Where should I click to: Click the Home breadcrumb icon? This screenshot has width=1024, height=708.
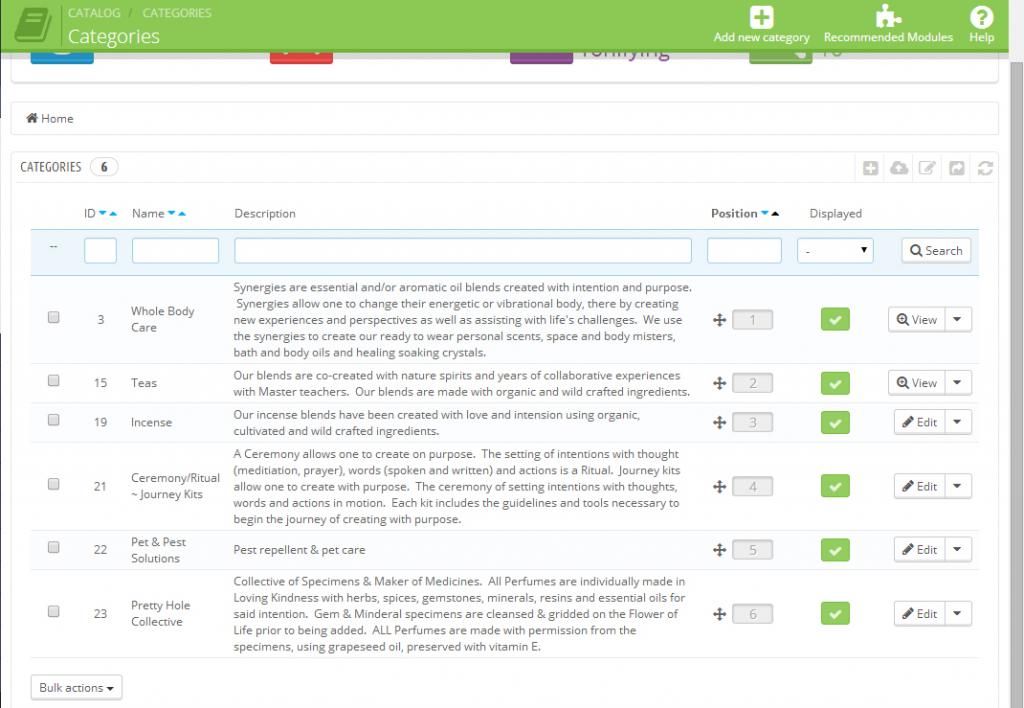(x=32, y=118)
